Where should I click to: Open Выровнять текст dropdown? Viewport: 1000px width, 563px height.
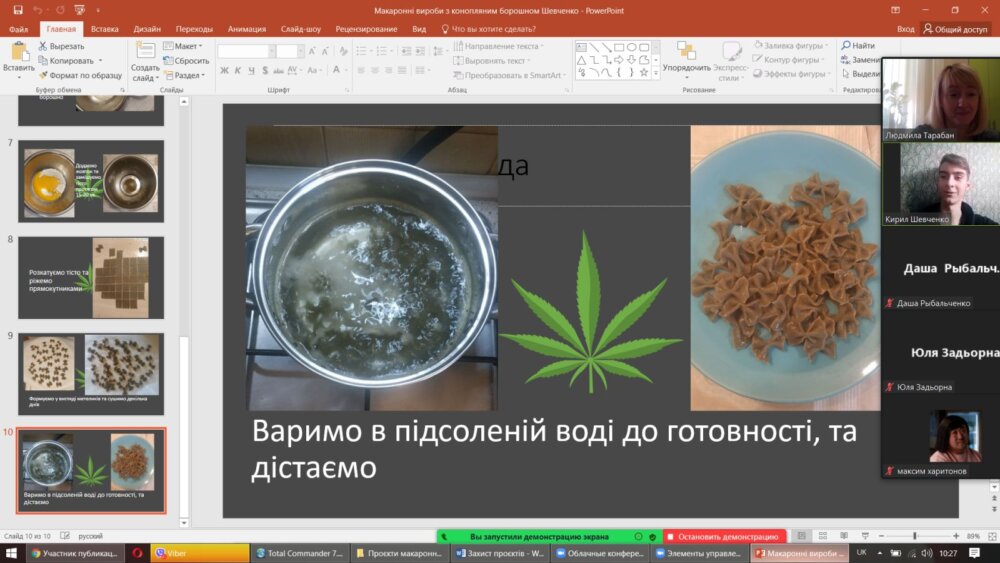coord(492,61)
